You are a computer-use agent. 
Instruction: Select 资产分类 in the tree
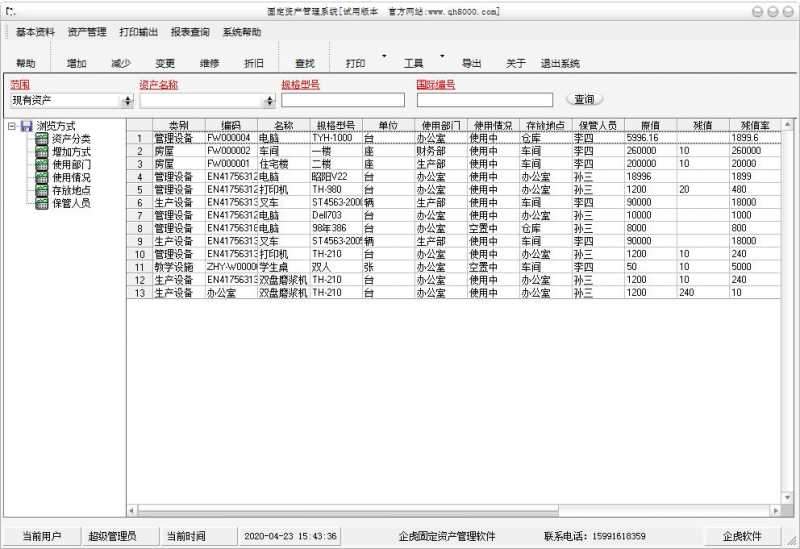click(x=71, y=139)
